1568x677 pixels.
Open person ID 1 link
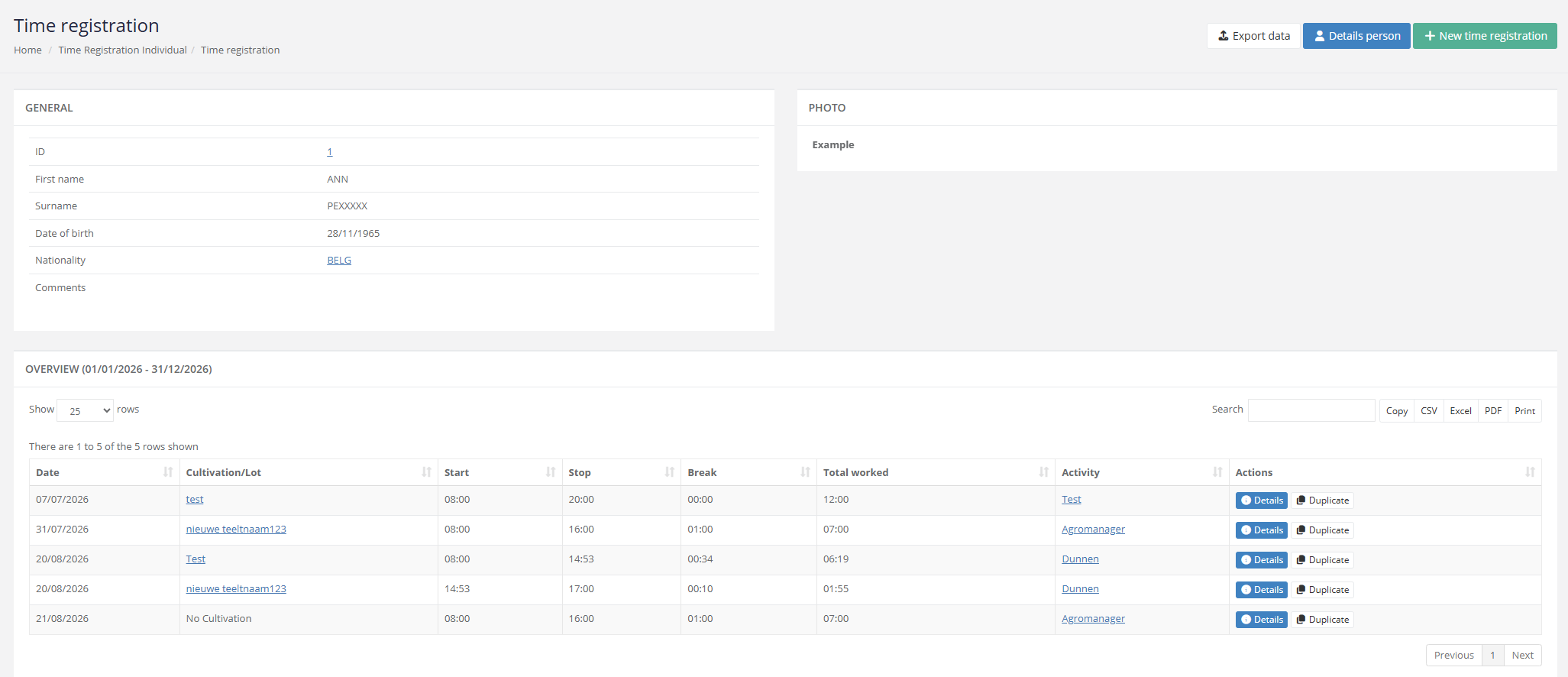click(330, 151)
